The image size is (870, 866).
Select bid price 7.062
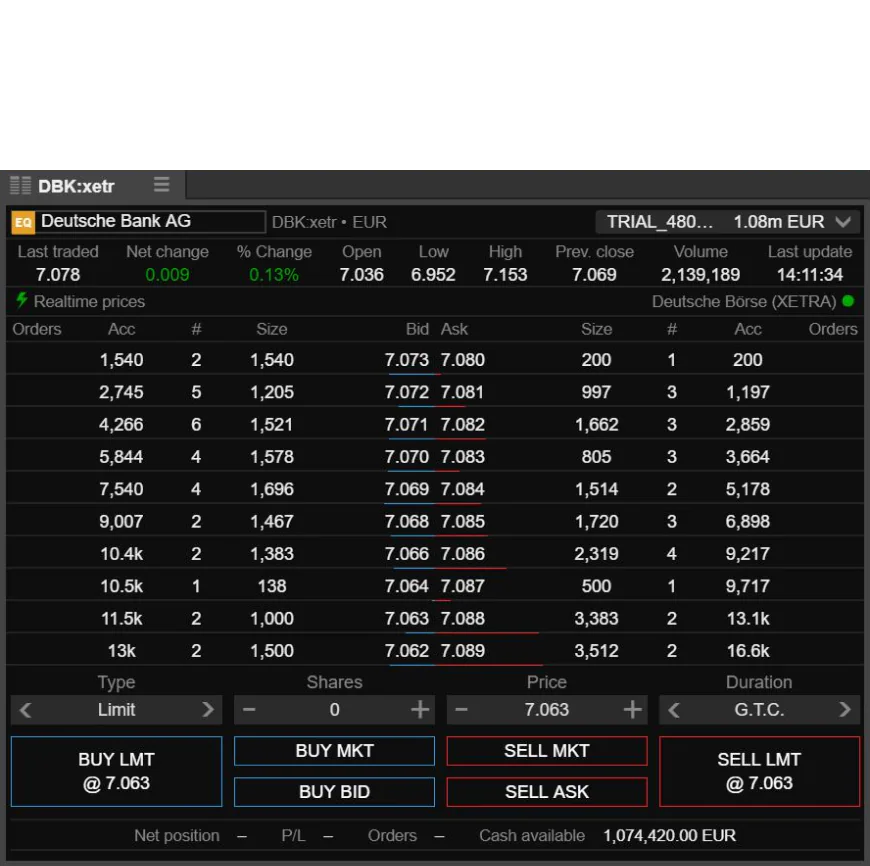[407, 651]
